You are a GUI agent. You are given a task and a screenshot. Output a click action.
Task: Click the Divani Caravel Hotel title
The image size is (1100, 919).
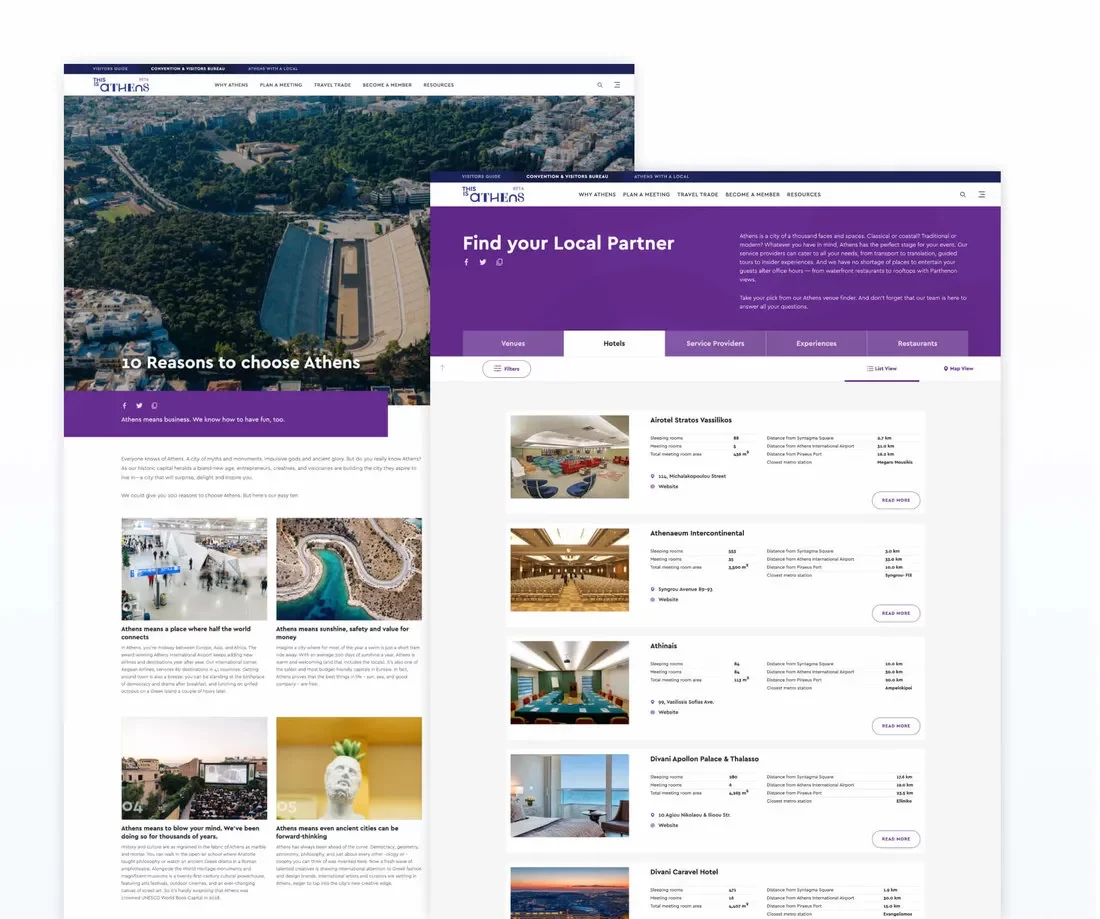(684, 872)
